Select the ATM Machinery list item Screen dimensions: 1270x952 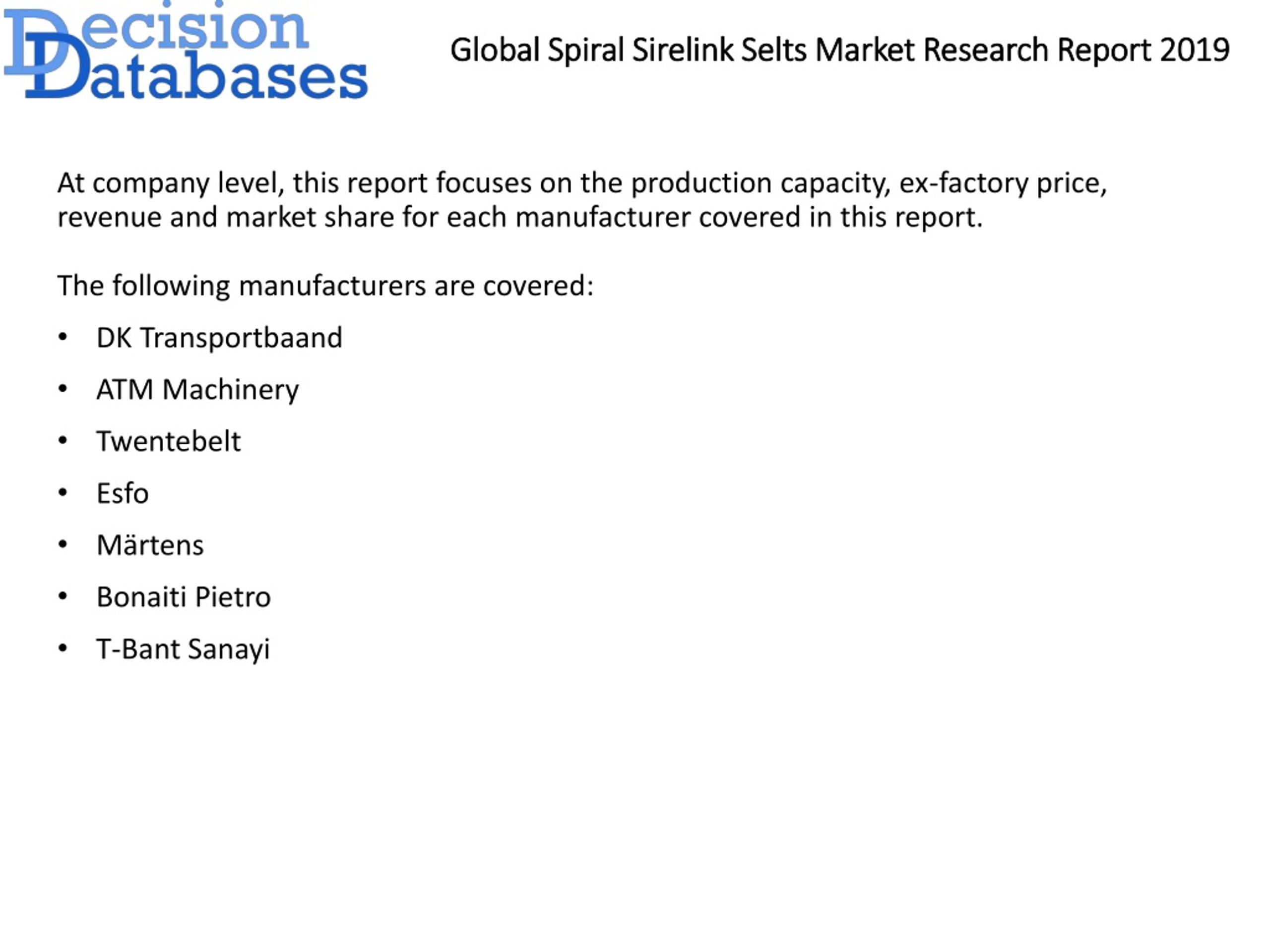point(197,390)
